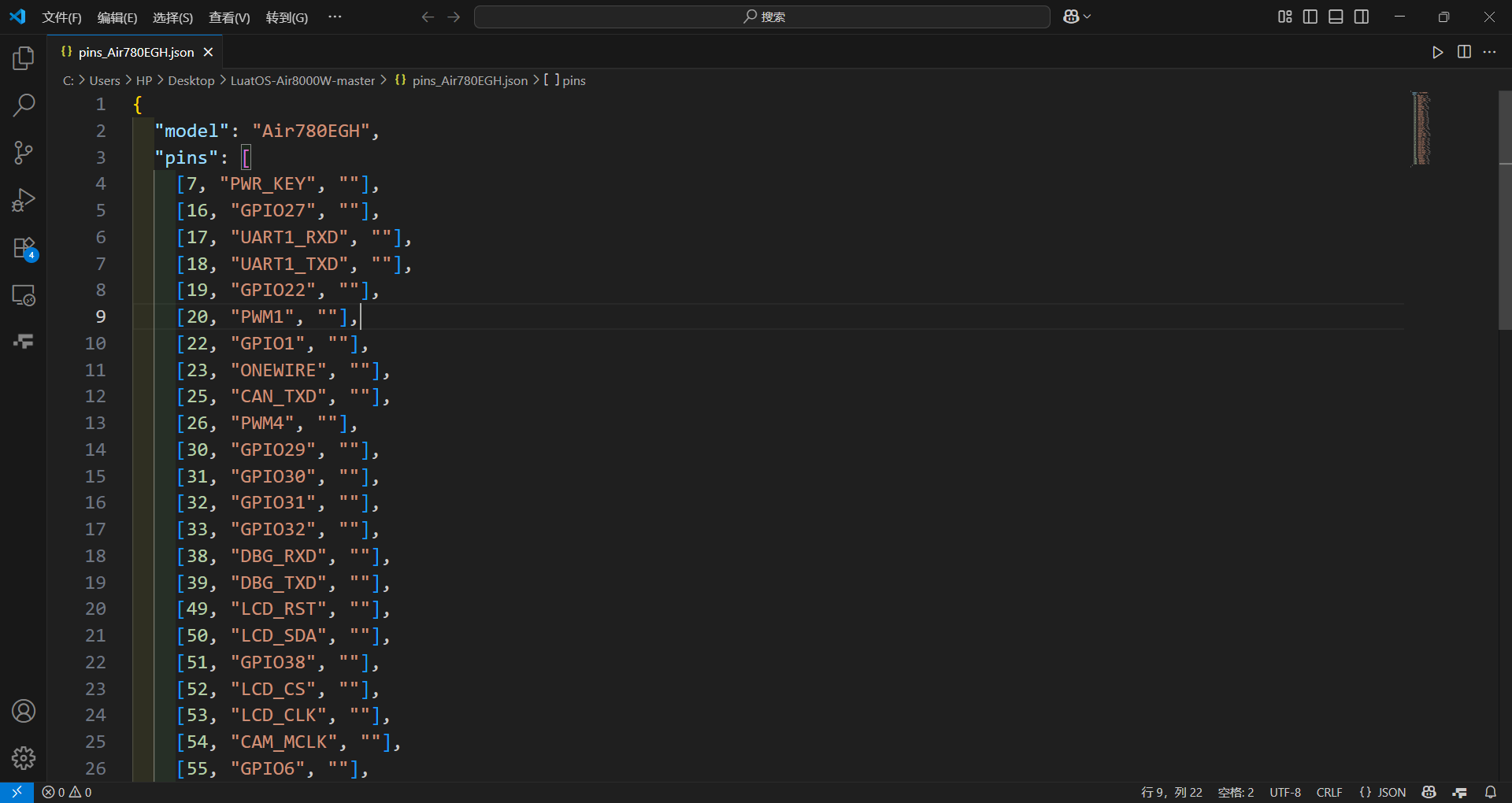
Task: Toggle the secondary side bar visibility
Action: (x=1362, y=17)
